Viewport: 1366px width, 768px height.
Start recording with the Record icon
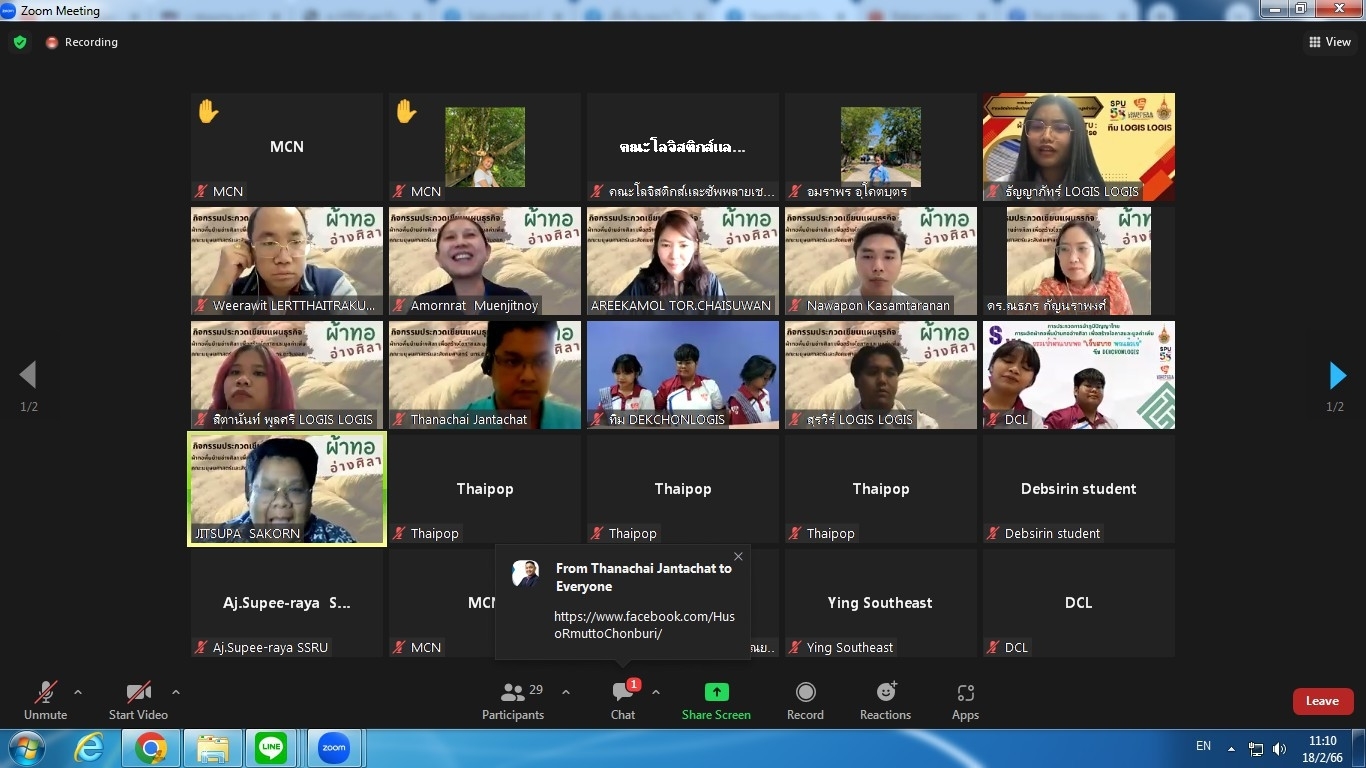click(x=805, y=700)
